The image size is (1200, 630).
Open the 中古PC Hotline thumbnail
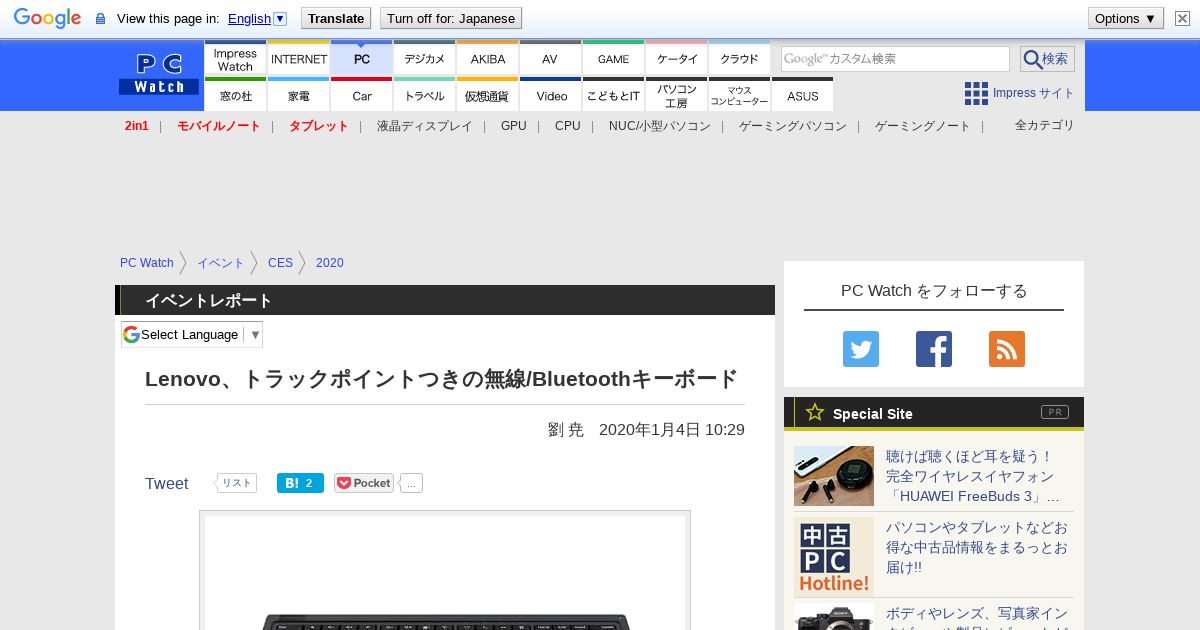coord(834,557)
